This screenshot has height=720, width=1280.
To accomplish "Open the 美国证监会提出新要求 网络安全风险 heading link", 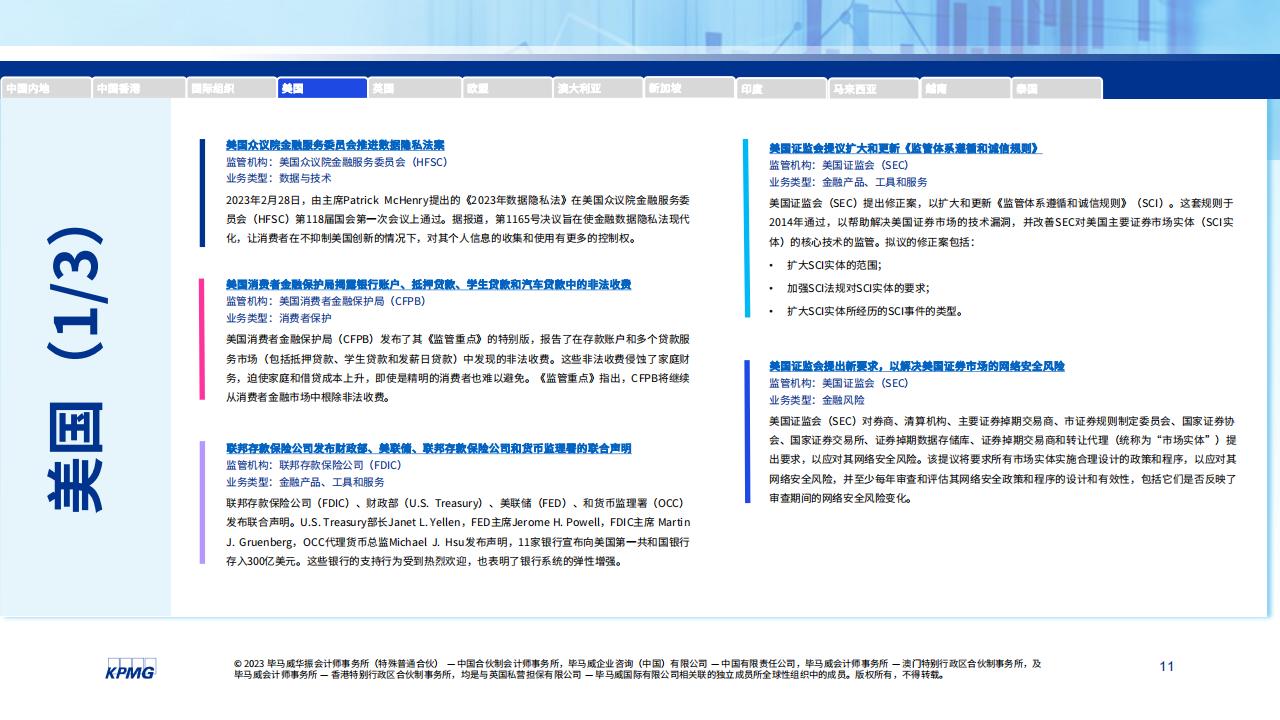I will 917,366.
